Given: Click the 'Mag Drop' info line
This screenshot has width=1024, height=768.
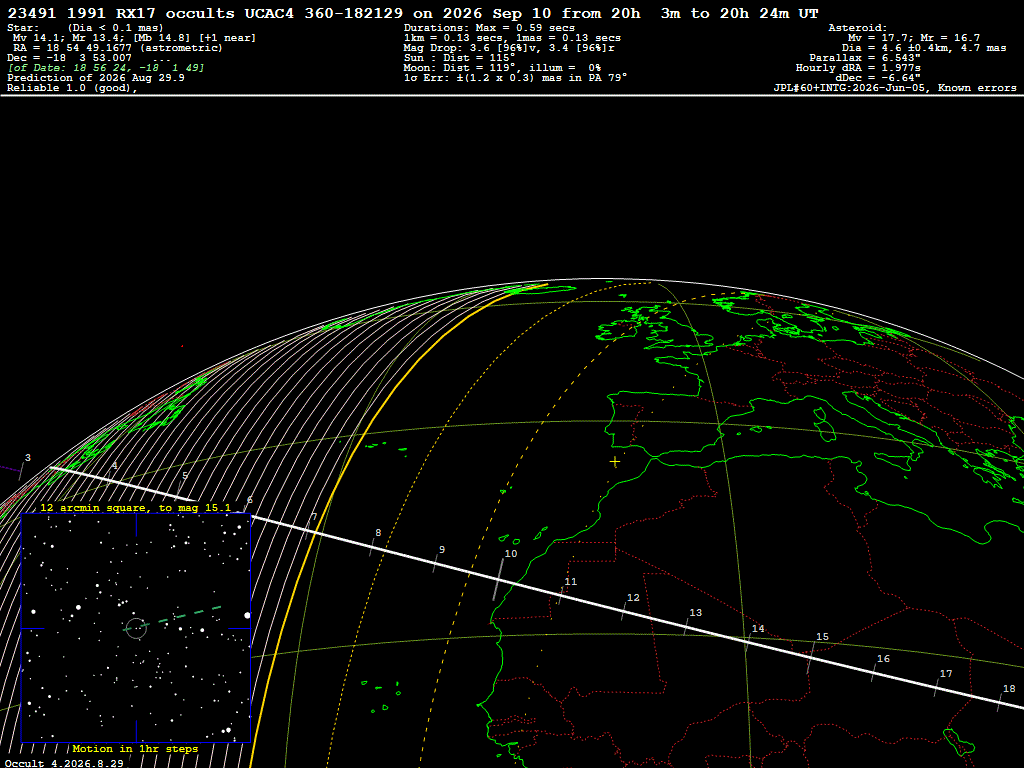Looking at the screenshot, I should pyautogui.click(x=509, y=48).
